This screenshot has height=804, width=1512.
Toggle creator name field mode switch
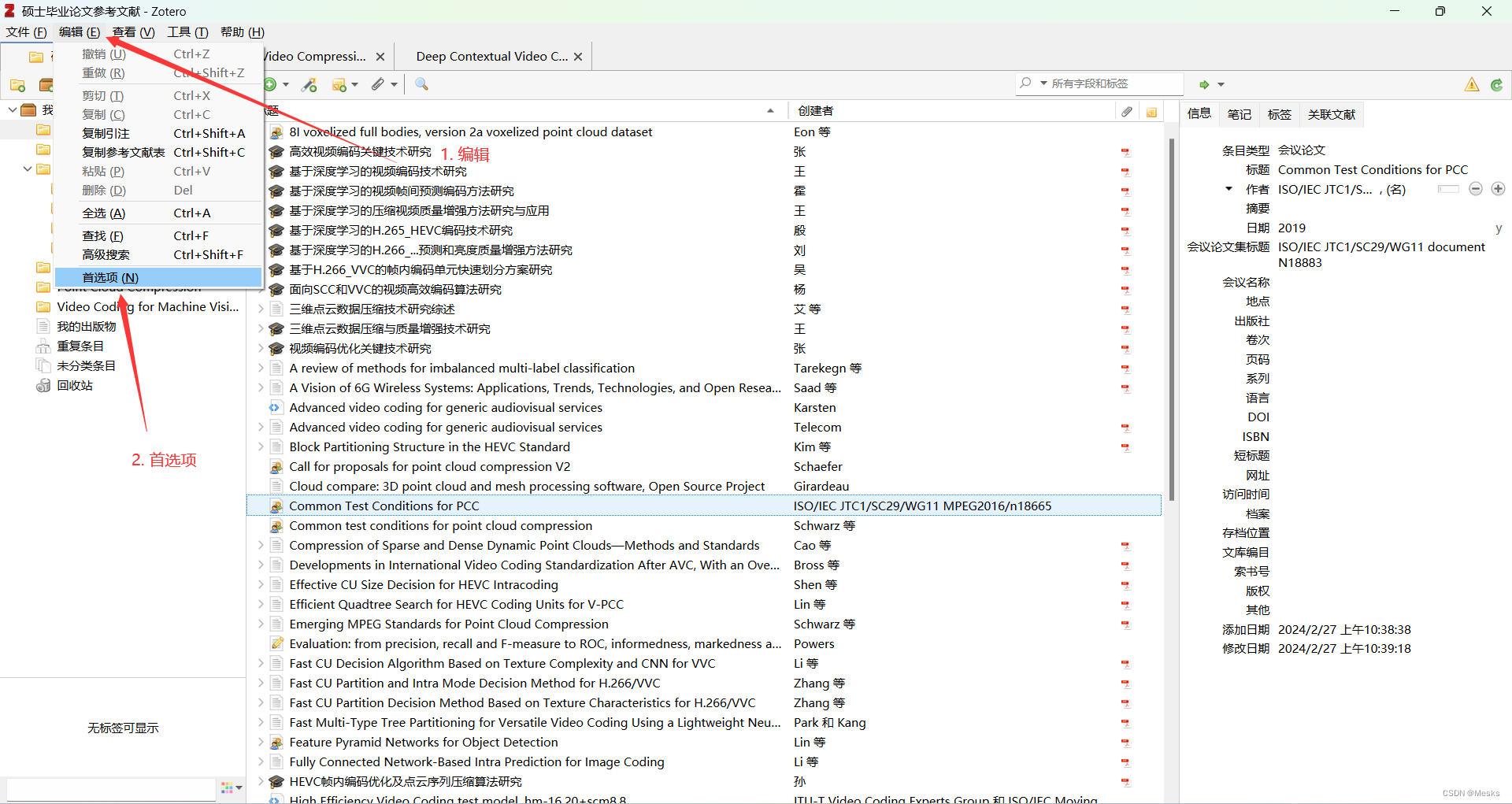(1448, 189)
